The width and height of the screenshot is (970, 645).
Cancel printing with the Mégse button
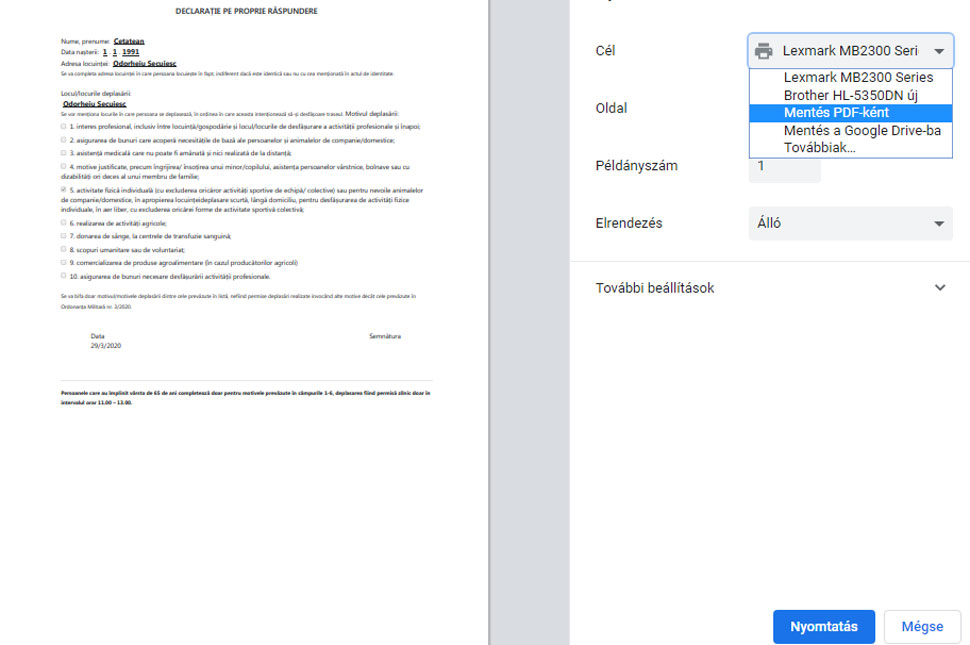point(922,627)
